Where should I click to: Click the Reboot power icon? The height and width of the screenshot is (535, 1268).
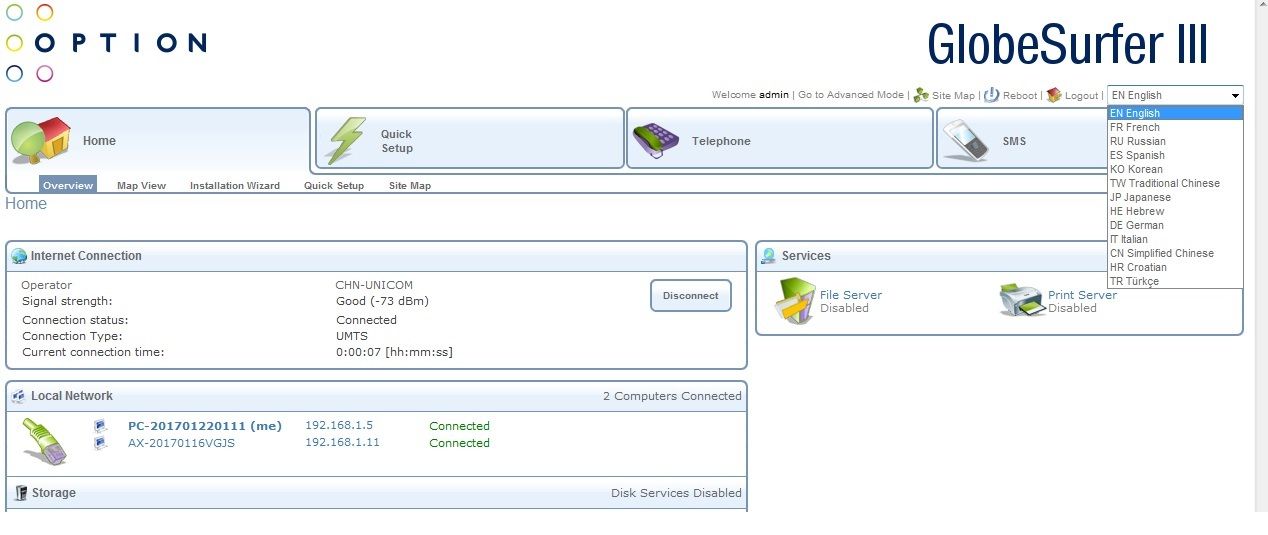point(992,95)
